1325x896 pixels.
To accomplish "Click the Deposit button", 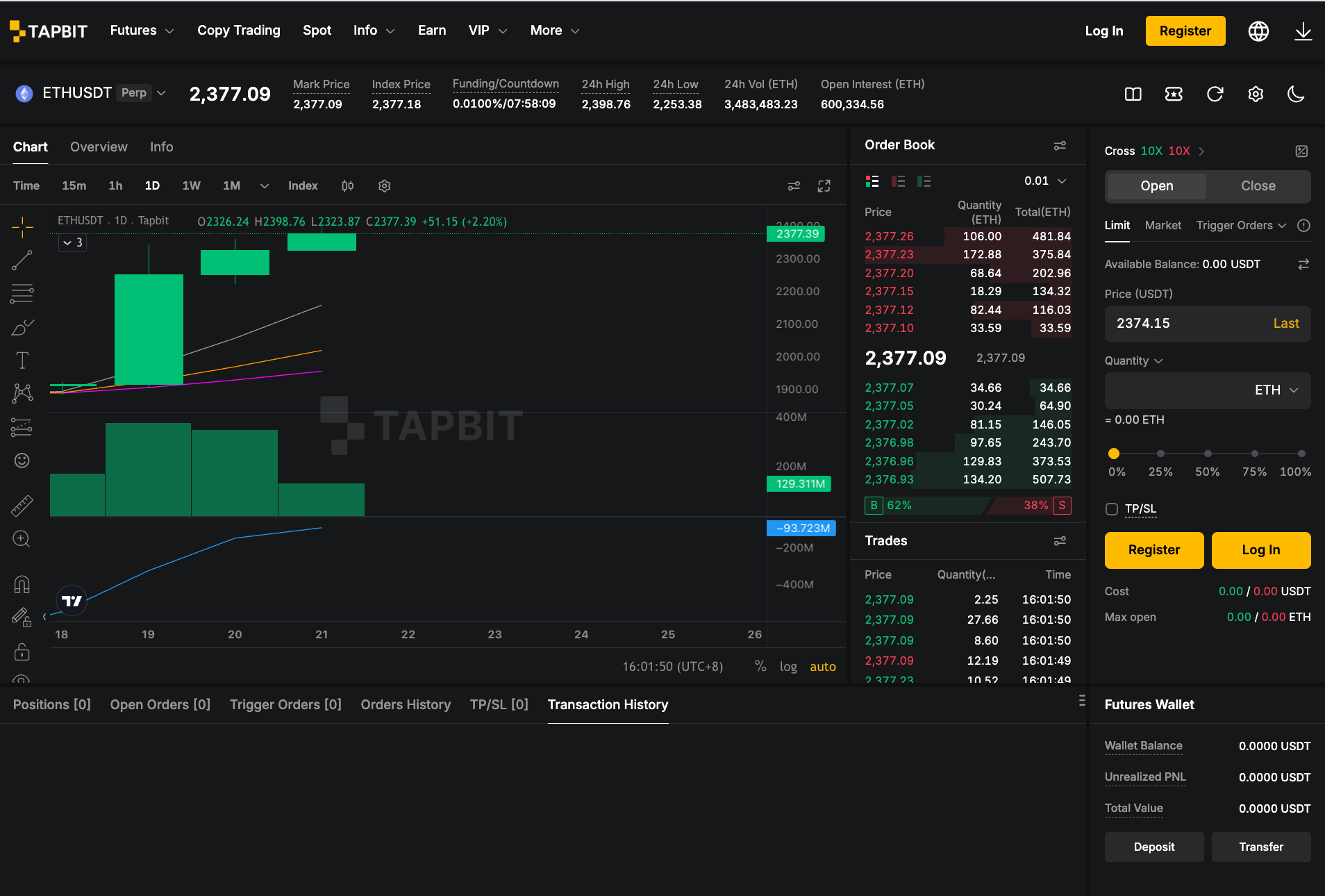I will (1154, 847).
